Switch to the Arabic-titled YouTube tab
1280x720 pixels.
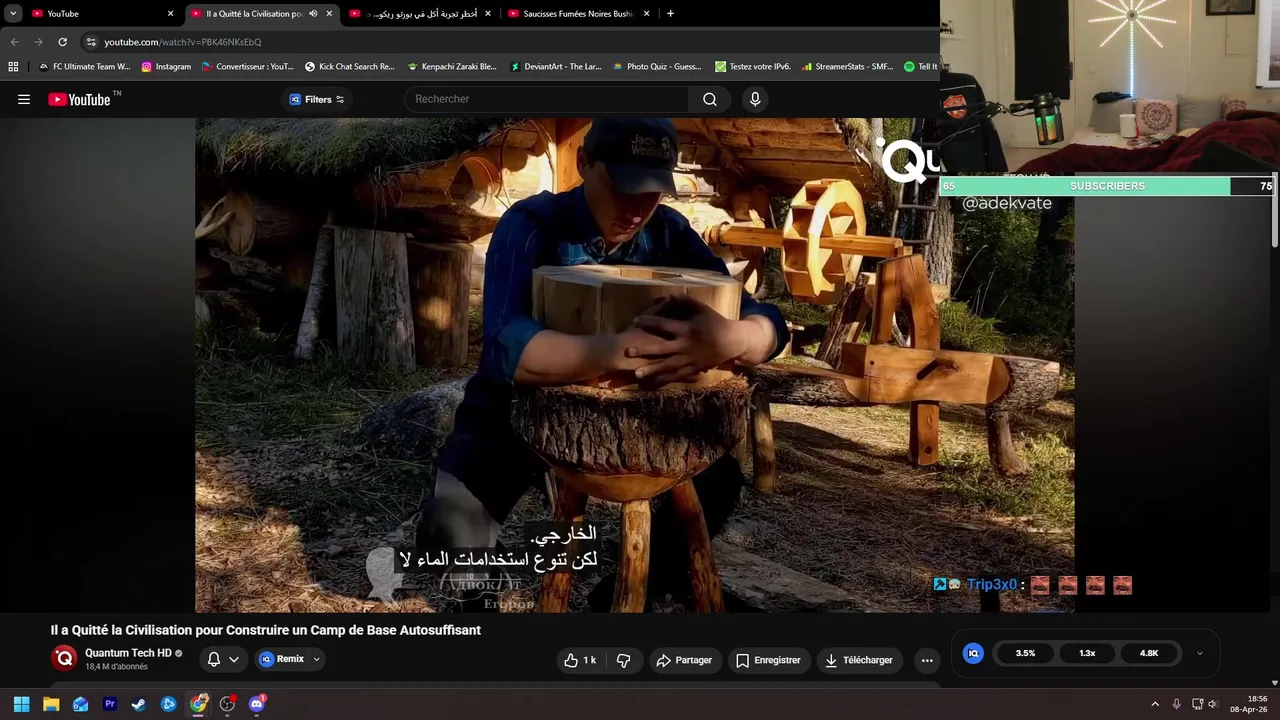(420, 14)
